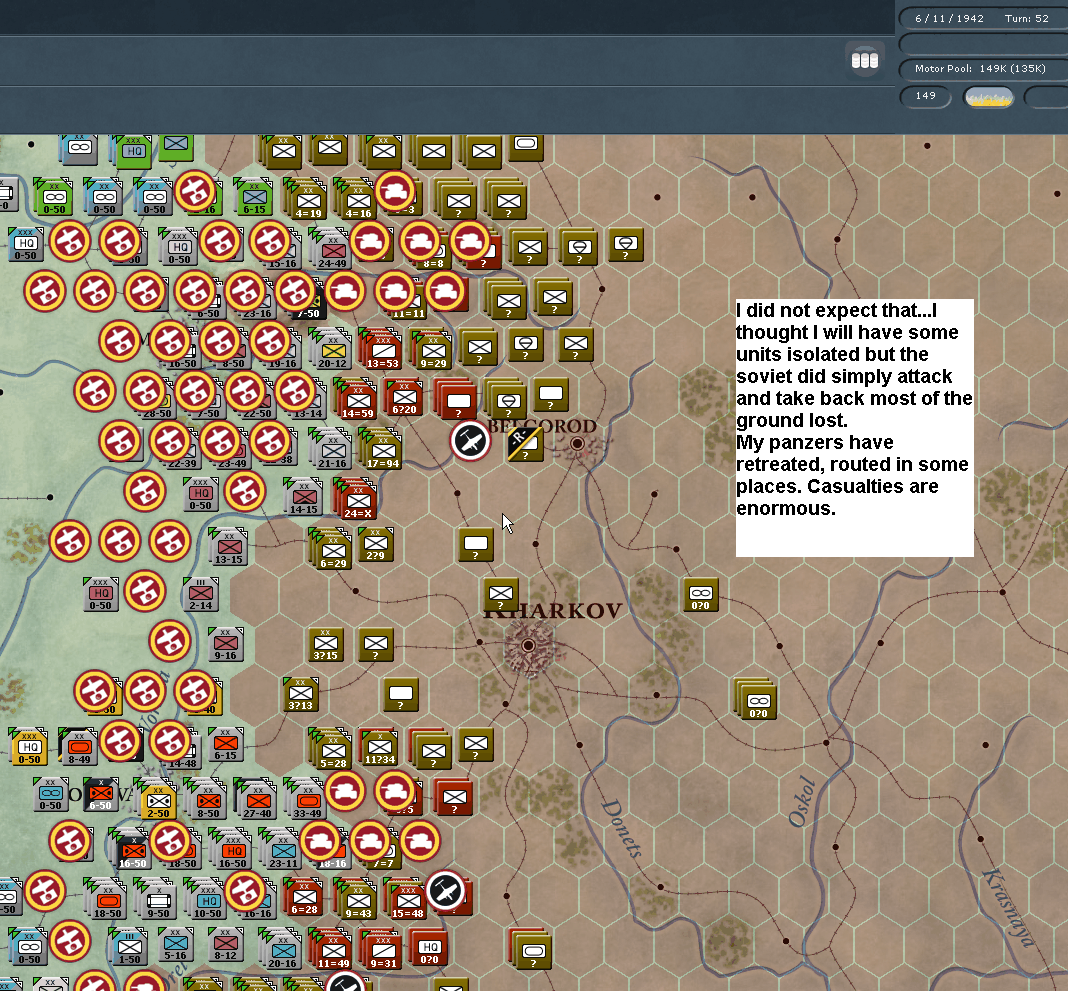Screen dimensions: 1068x991
Task: Select the 13-15 infantry counter
Action: [x=229, y=546]
